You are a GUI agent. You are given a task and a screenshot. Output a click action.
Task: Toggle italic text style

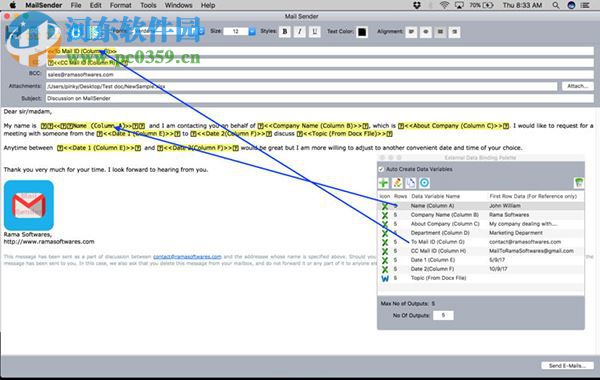point(300,32)
